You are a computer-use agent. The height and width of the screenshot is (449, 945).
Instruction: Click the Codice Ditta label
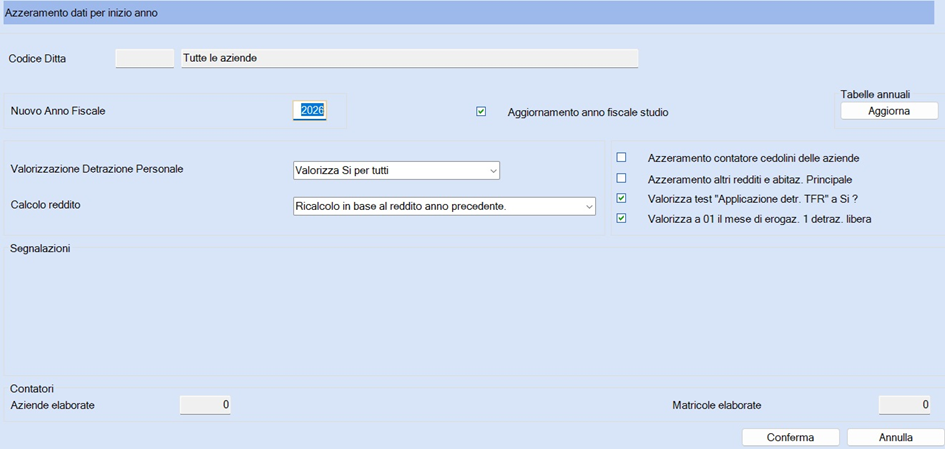(37, 58)
